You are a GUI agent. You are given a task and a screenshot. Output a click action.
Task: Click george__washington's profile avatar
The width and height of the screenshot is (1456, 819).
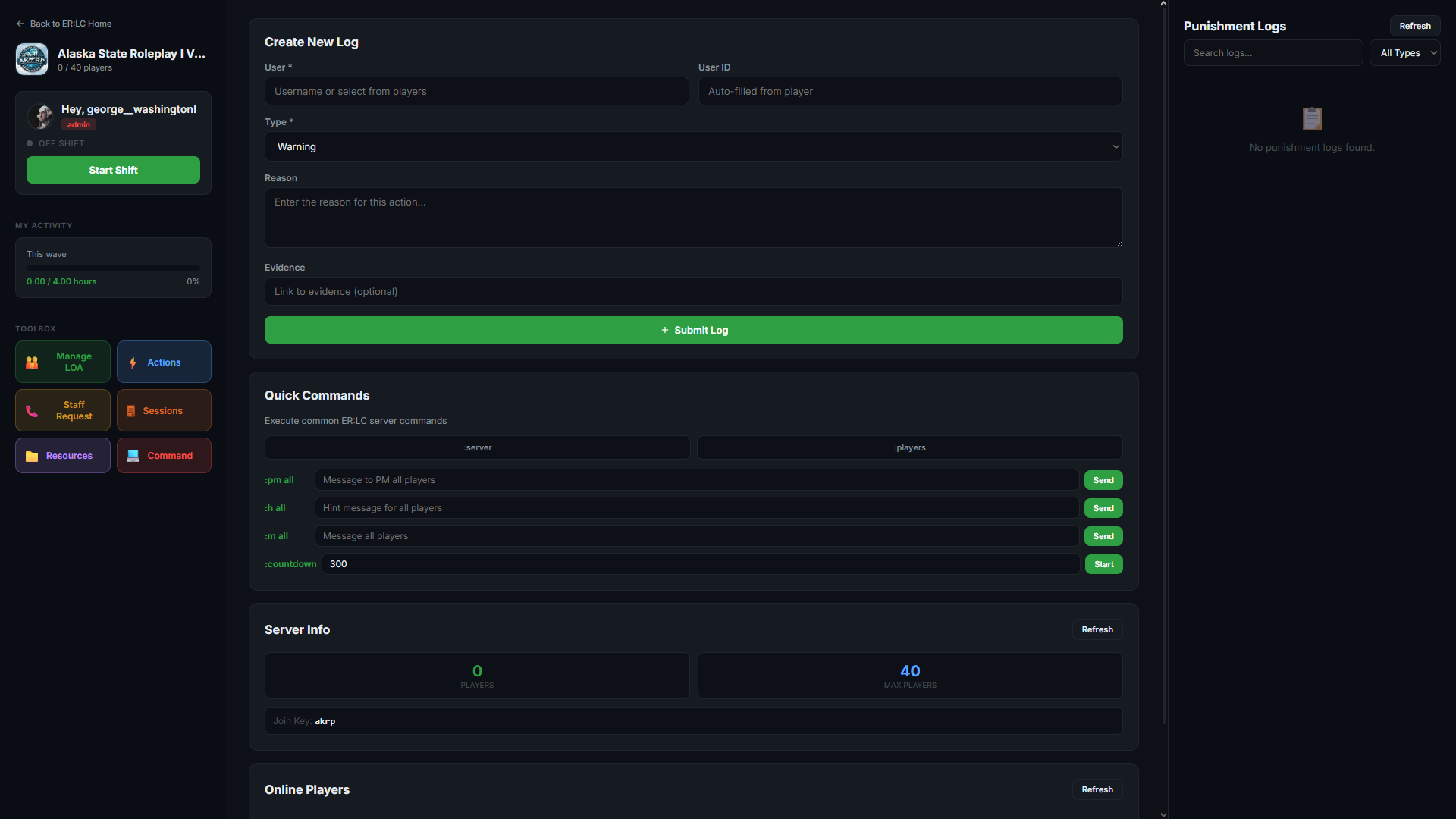click(41, 116)
